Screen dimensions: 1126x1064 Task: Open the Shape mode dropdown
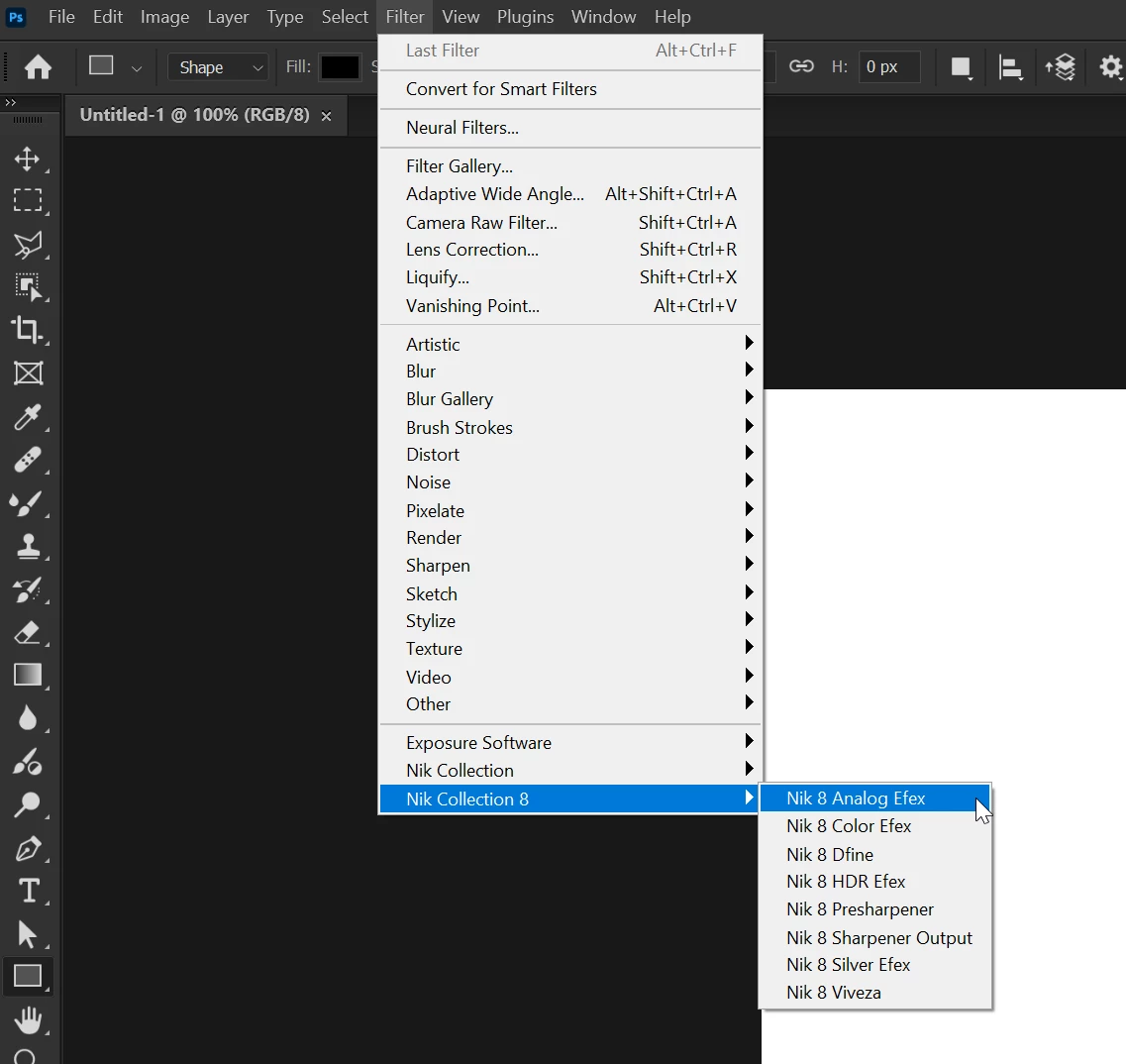[218, 67]
